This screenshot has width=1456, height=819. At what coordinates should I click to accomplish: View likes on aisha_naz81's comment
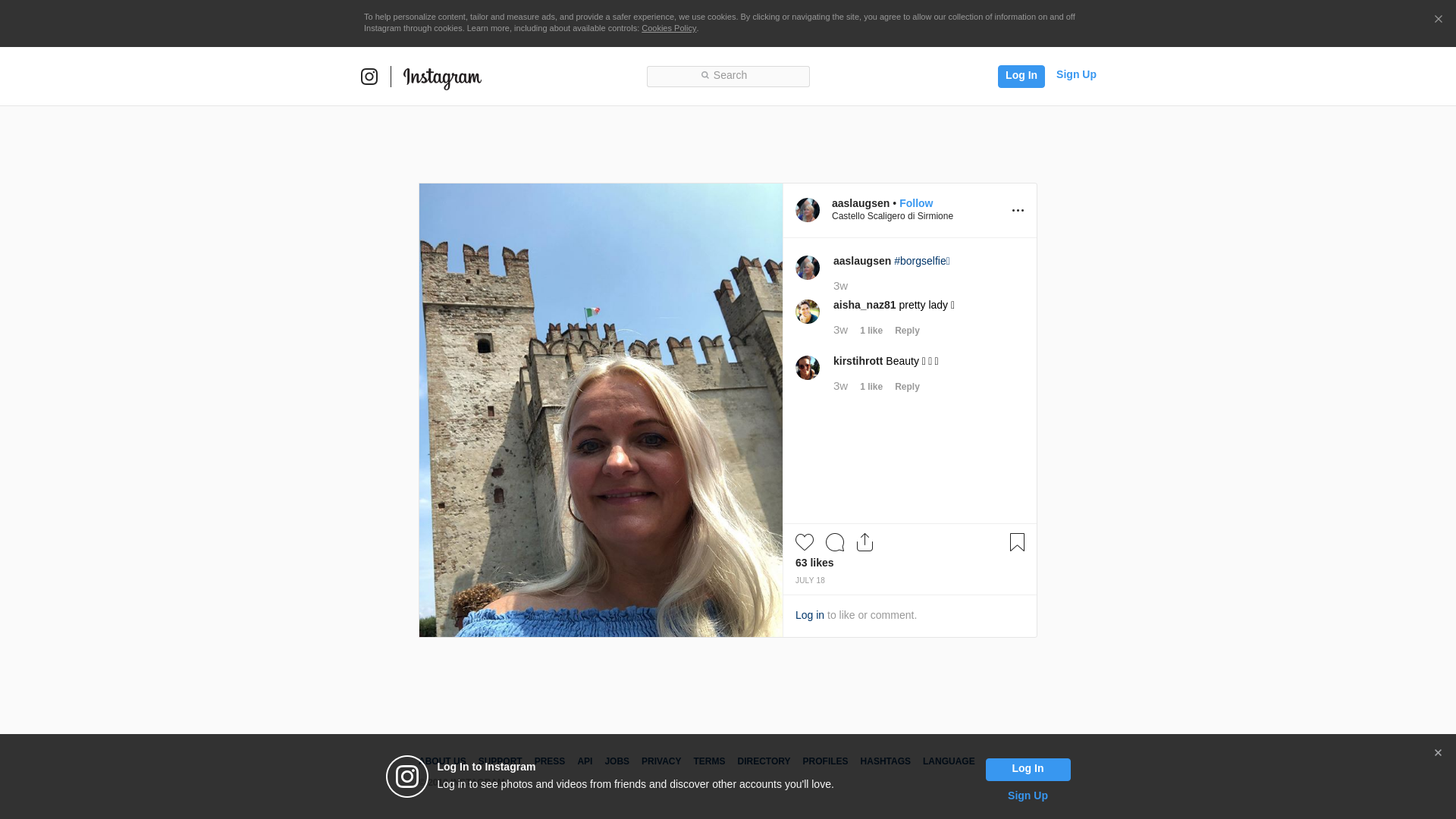pyautogui.click(x=871, y=331)
